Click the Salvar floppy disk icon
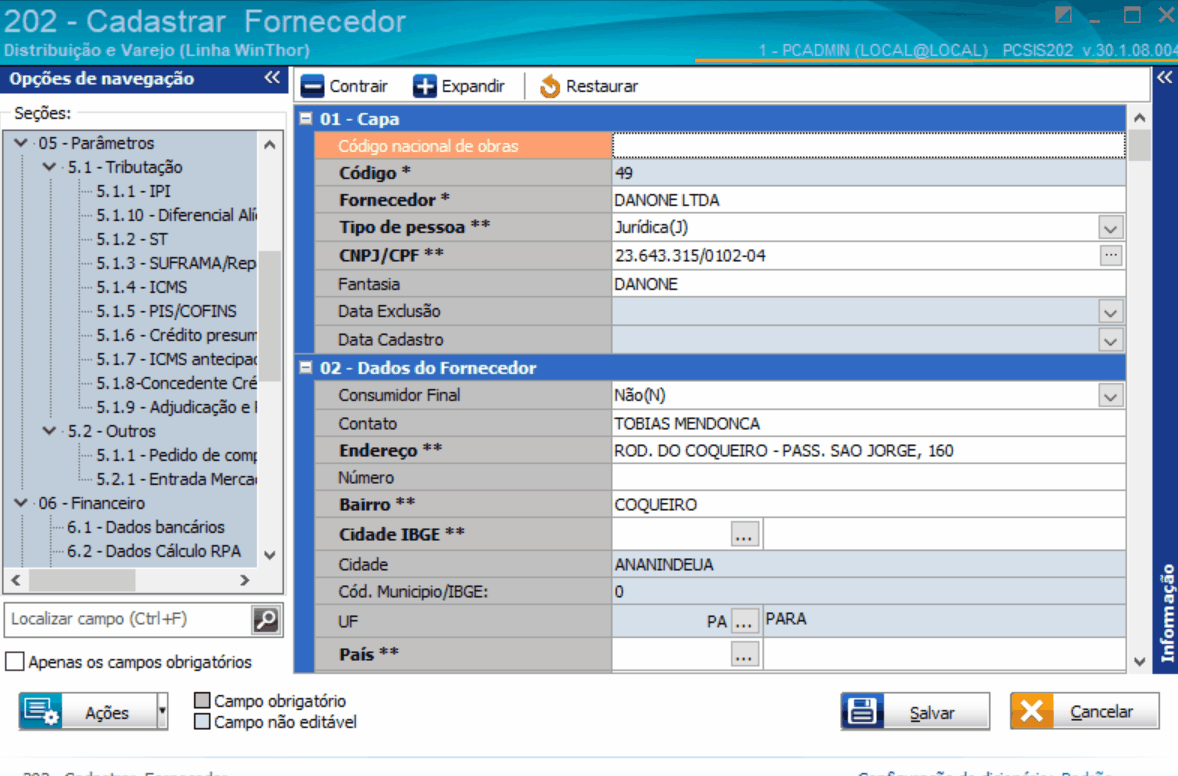This screenshot has height=776, width=1178. point(862,711)
